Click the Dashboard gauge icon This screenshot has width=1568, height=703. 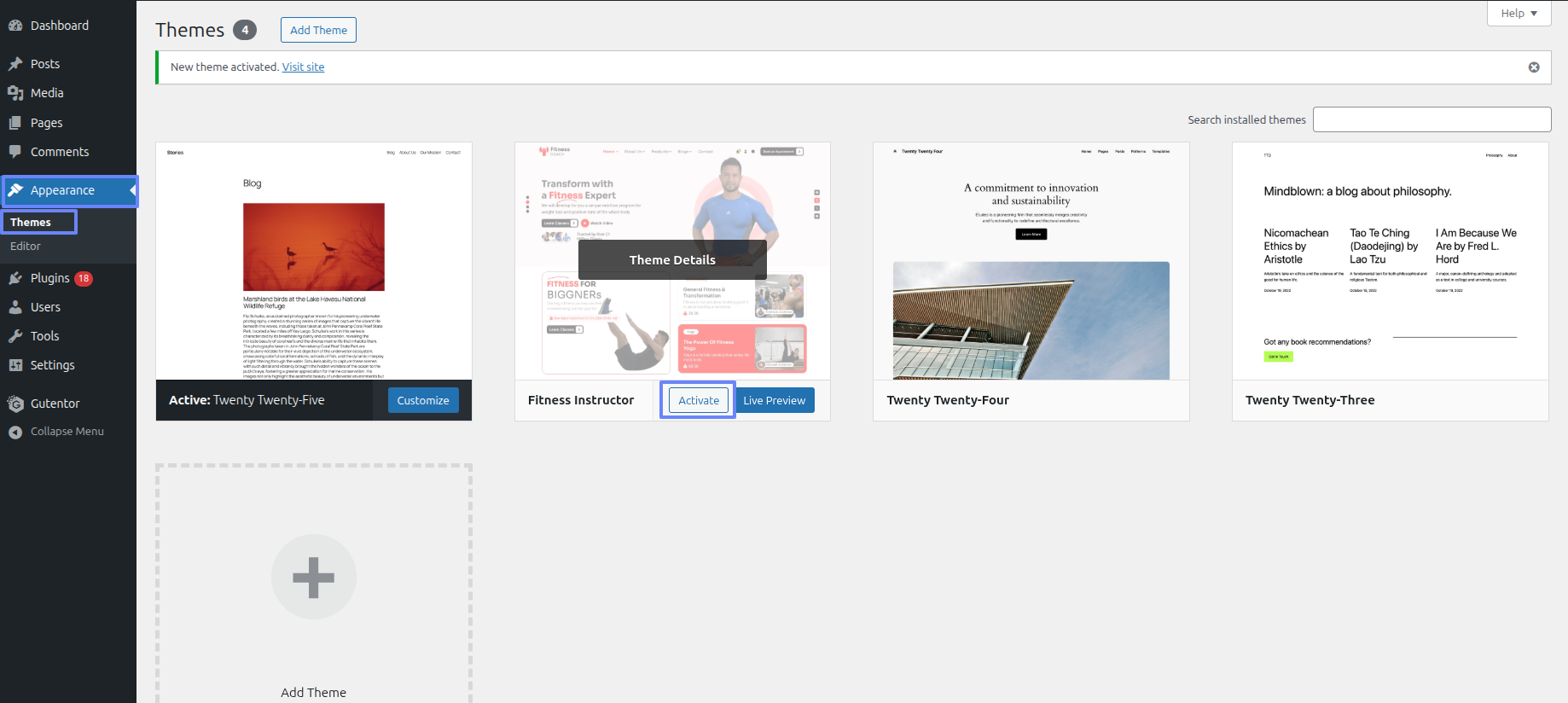point(15,26)
